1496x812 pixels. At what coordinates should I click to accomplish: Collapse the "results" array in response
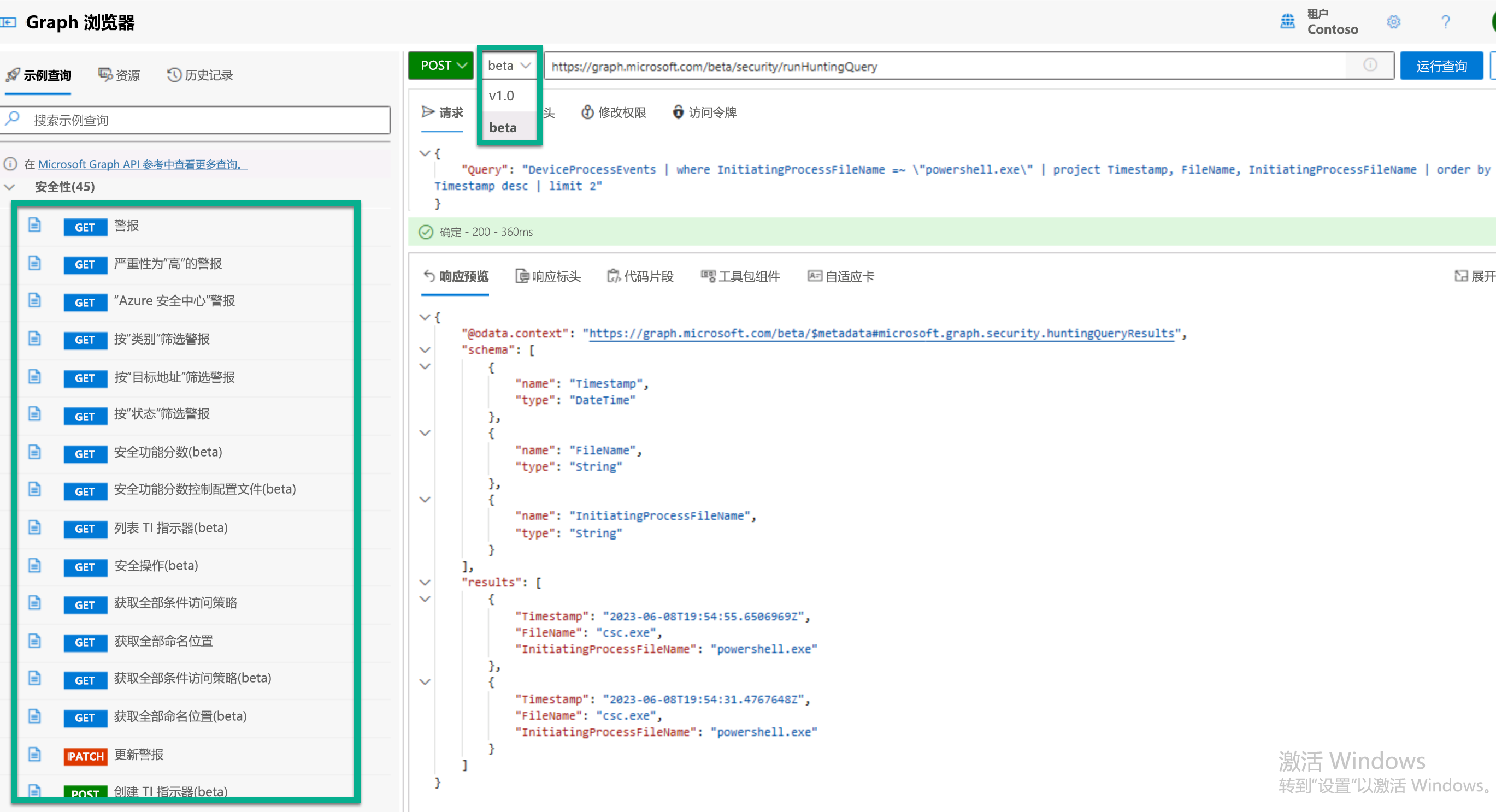click(x=425, y=582)
